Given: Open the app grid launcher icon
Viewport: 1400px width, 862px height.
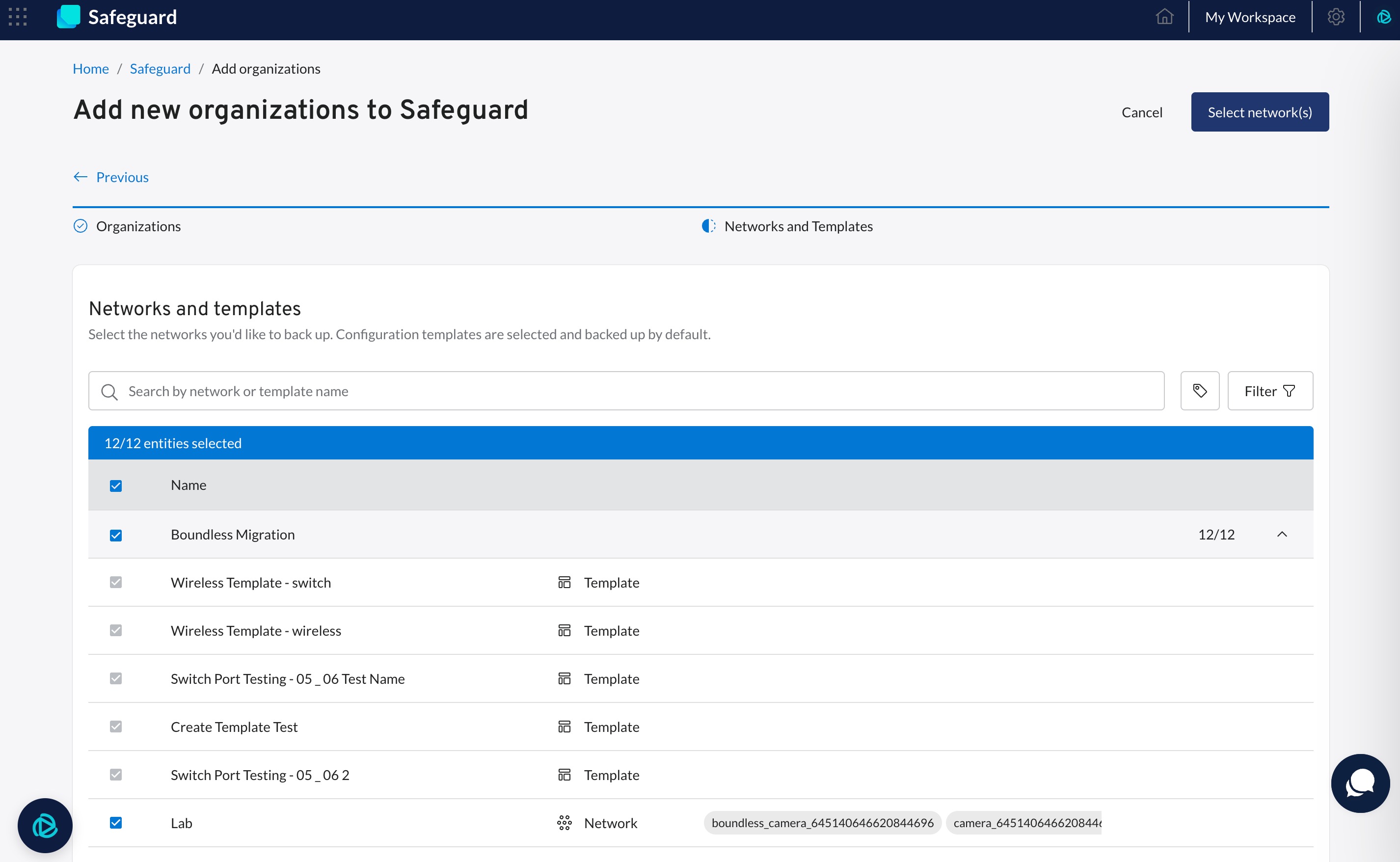Looking at the screenshot, I should coord(18,17).
